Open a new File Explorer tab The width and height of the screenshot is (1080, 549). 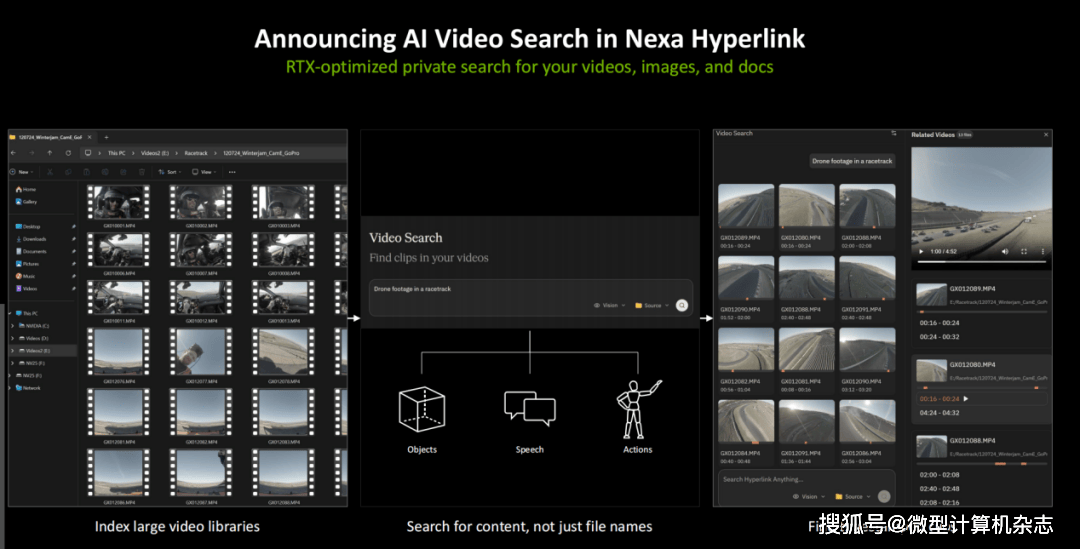[x=106, y=137]
